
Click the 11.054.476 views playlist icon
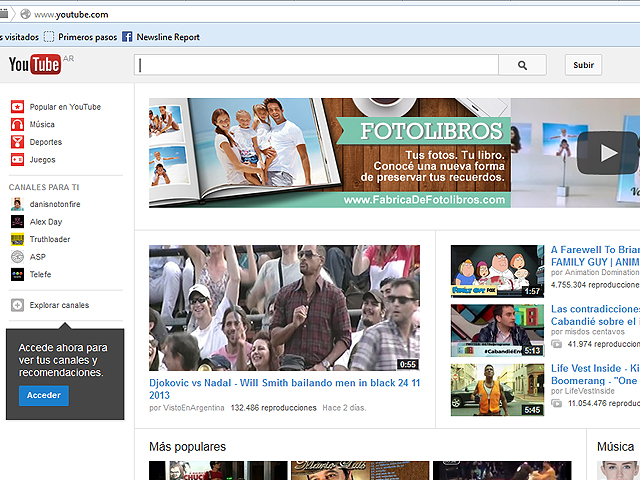tap(556, 403)
